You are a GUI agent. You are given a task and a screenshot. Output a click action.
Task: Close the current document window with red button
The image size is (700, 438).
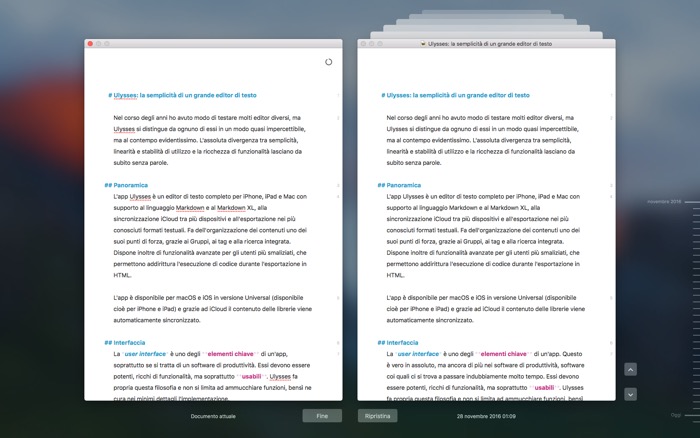90,44
